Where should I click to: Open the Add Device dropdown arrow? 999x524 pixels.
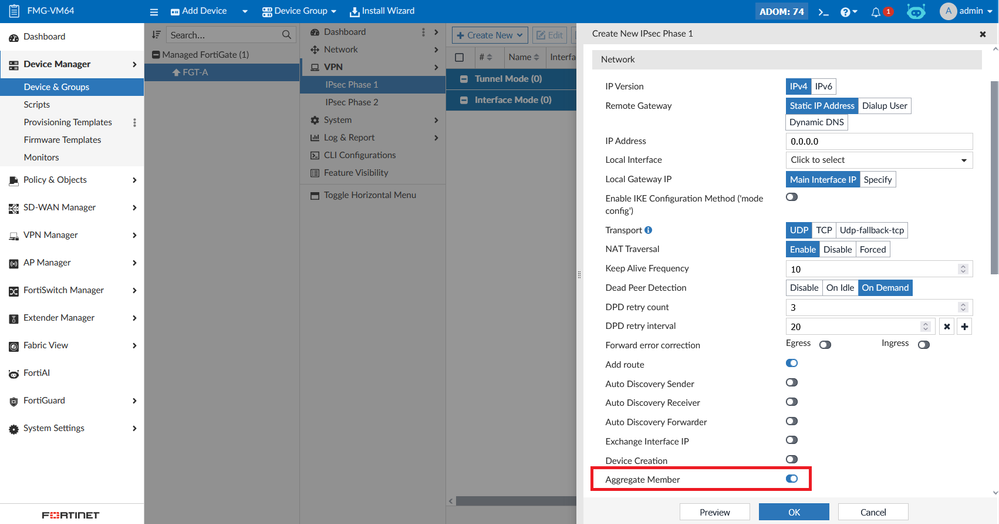tap(245, 11)
